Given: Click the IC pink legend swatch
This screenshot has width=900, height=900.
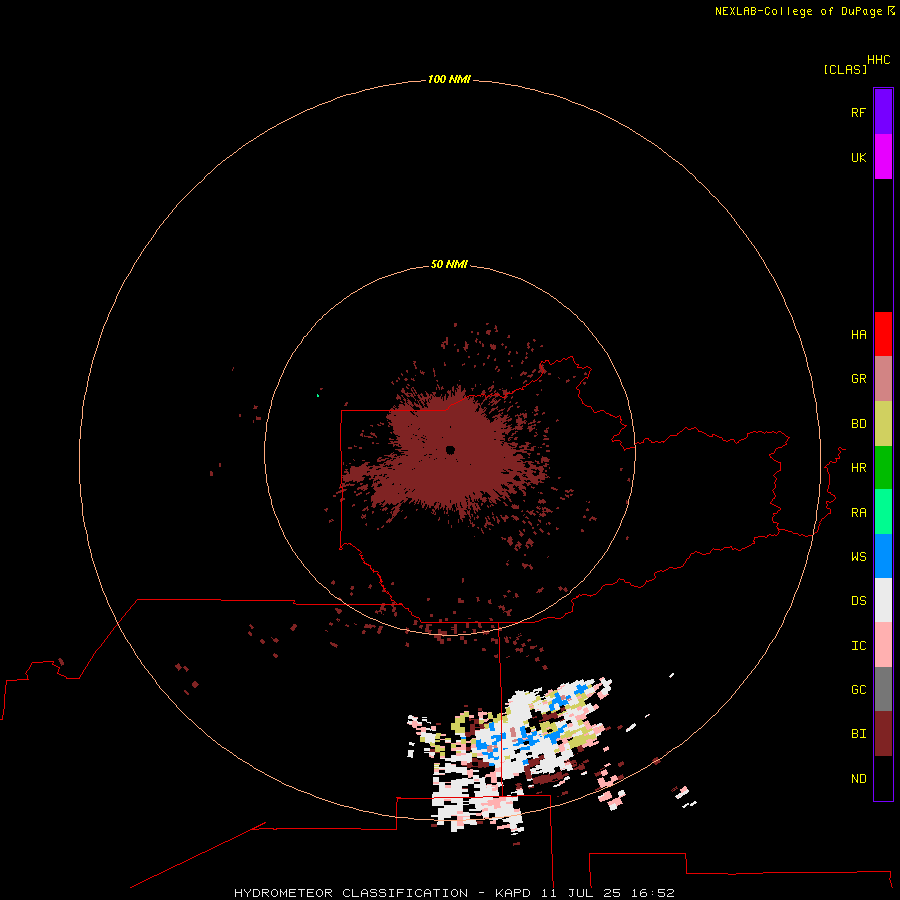Looking at the screenshot, I should pyautogui.click(x=883, y=645).
